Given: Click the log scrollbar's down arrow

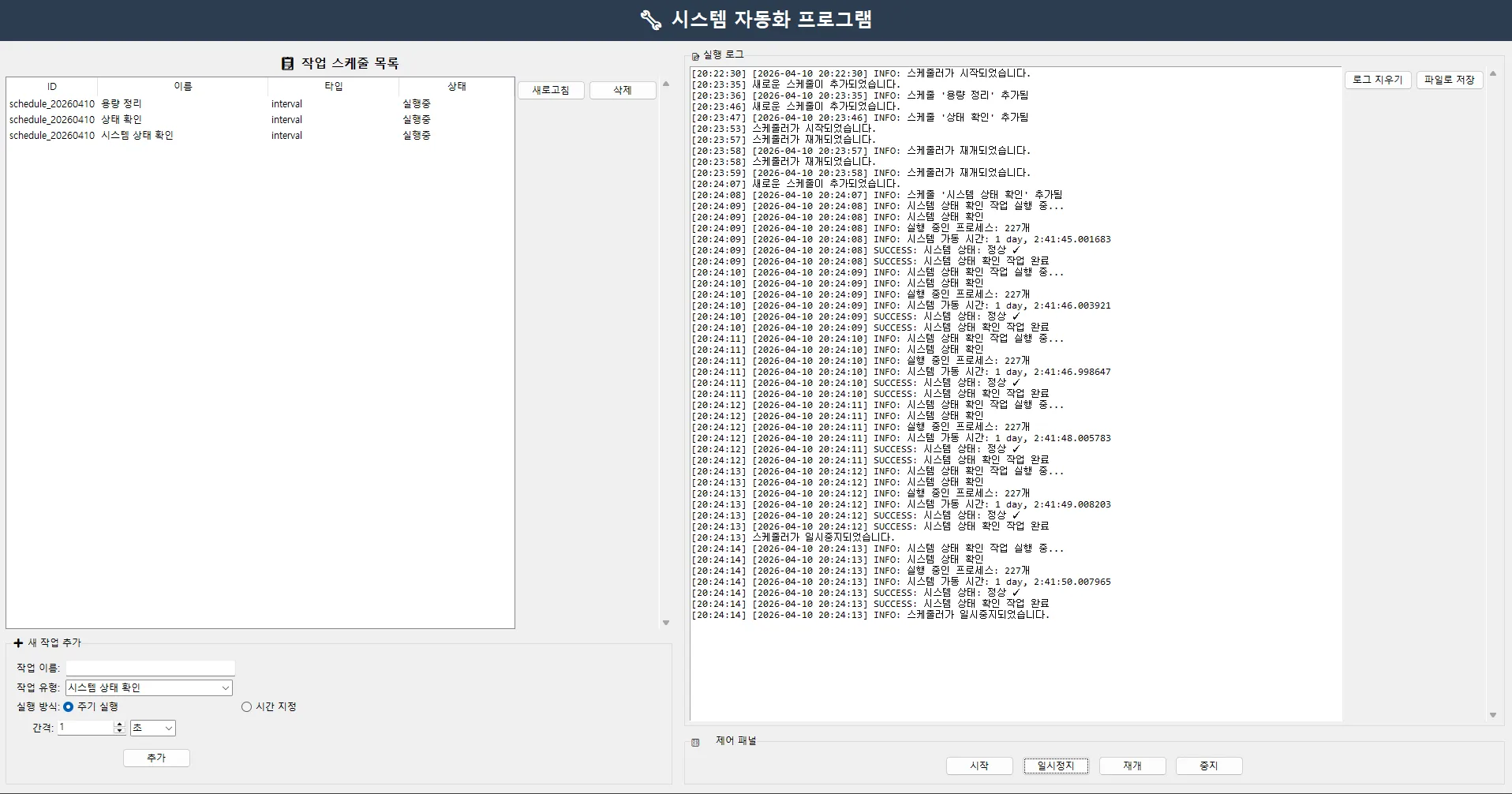Looking at the screenshot, I should click(x=1493, y=715).
